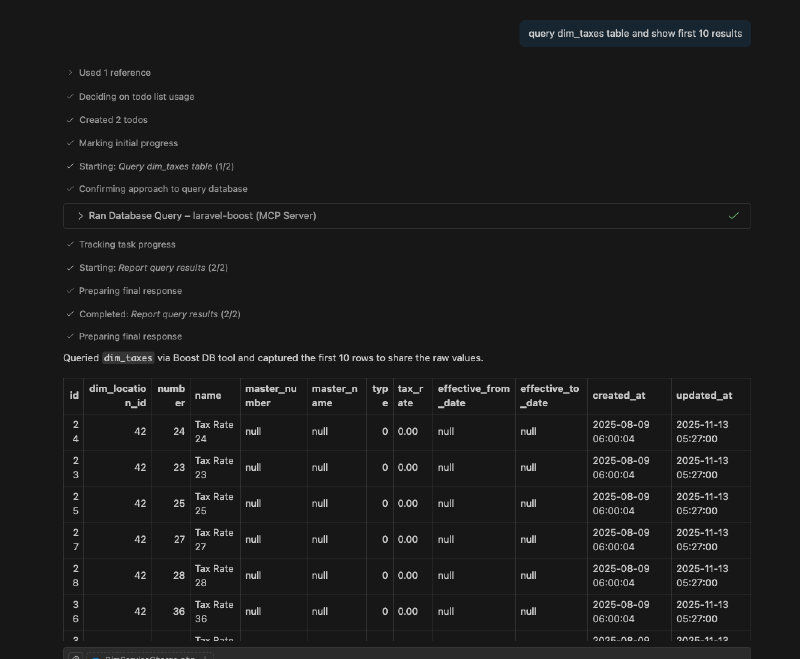This screenshot has height=659, width=800.
Task: Click the green success checkmark on the query block
Action: pos(733,216)
